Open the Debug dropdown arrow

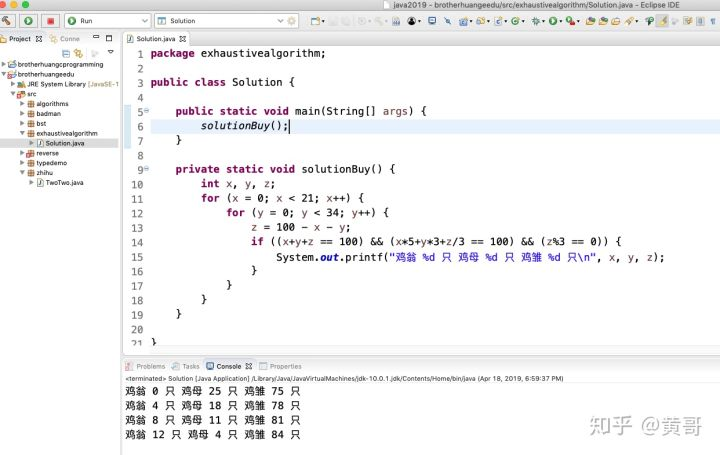click(543, 21)
